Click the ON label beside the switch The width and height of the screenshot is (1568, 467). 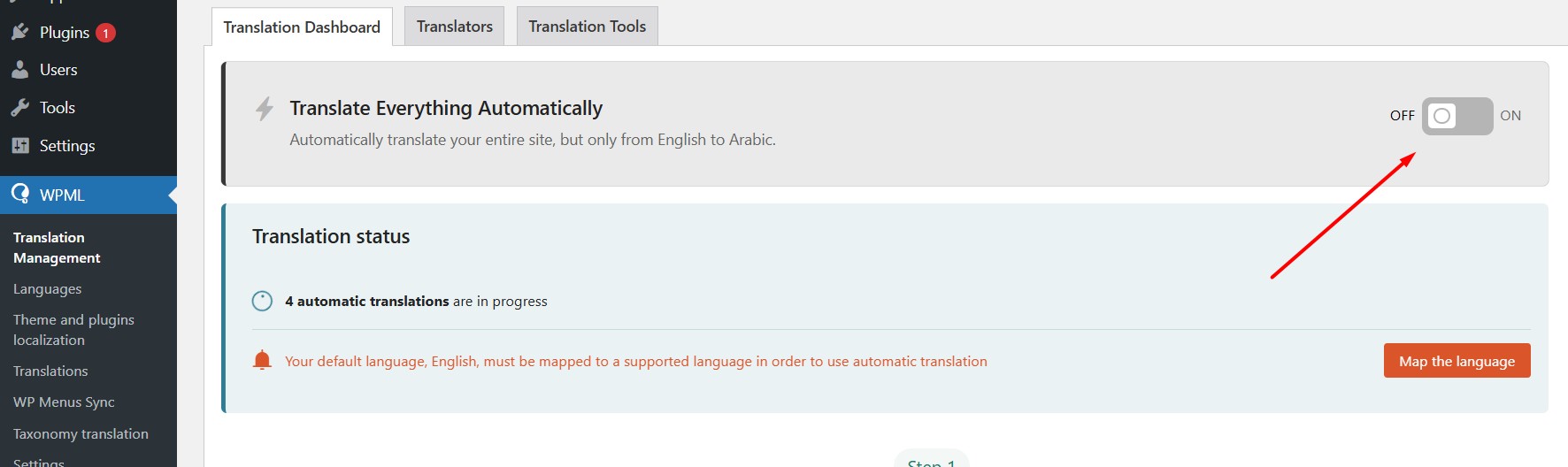pyautogui.click(x=1510, y=116)
